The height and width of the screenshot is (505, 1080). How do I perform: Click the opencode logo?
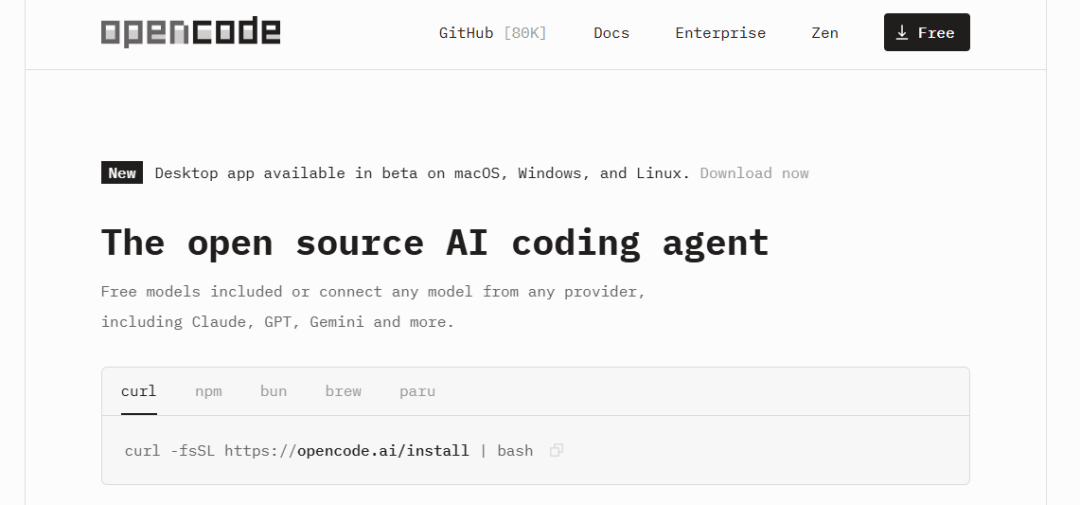pyautogui.click(x=191, y=32)
